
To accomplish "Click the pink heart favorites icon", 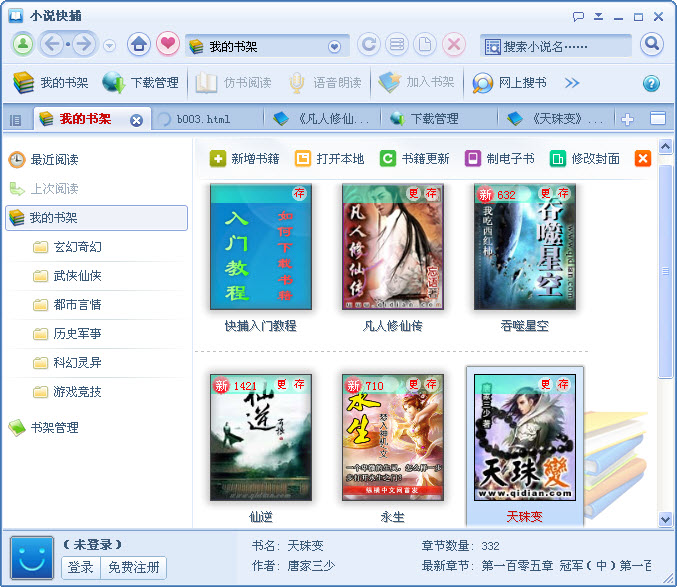I will [x=168, y=44].
